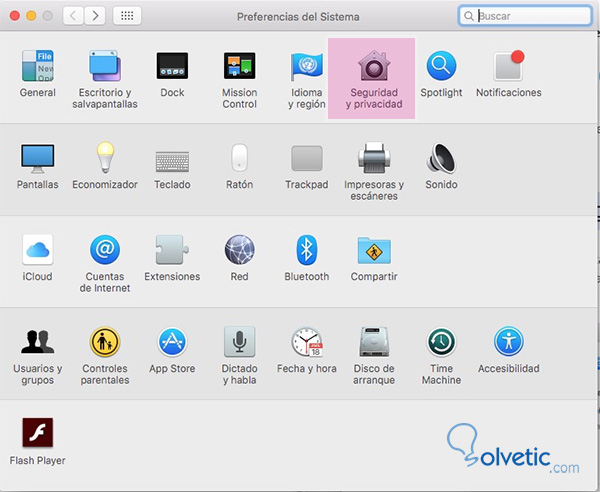600x492 pixels.
Task: Open Ratón mouse preferences
Action: [240, 157]
